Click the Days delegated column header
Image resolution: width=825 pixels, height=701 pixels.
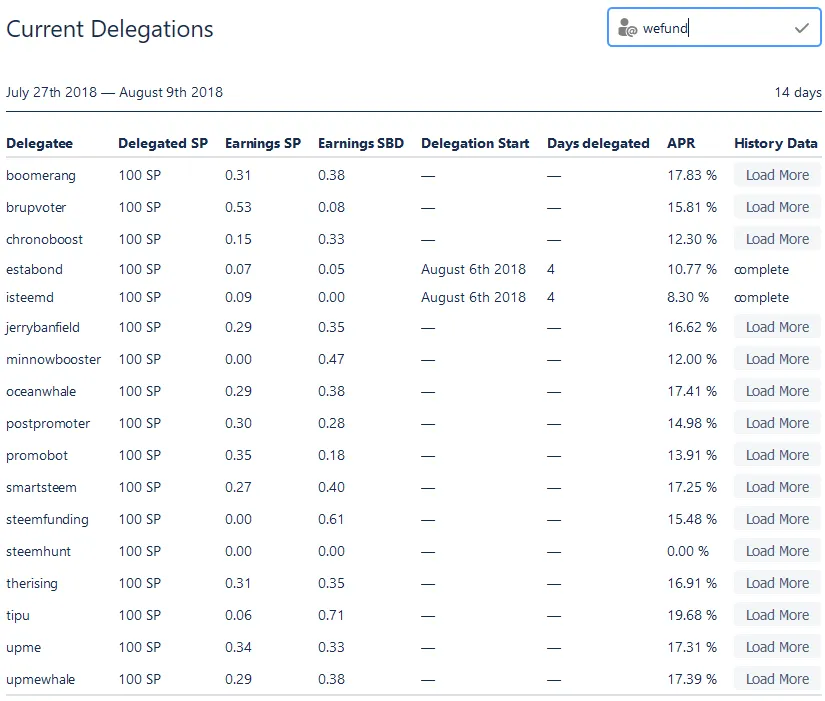pyautogui.click(x=598, y=143)
